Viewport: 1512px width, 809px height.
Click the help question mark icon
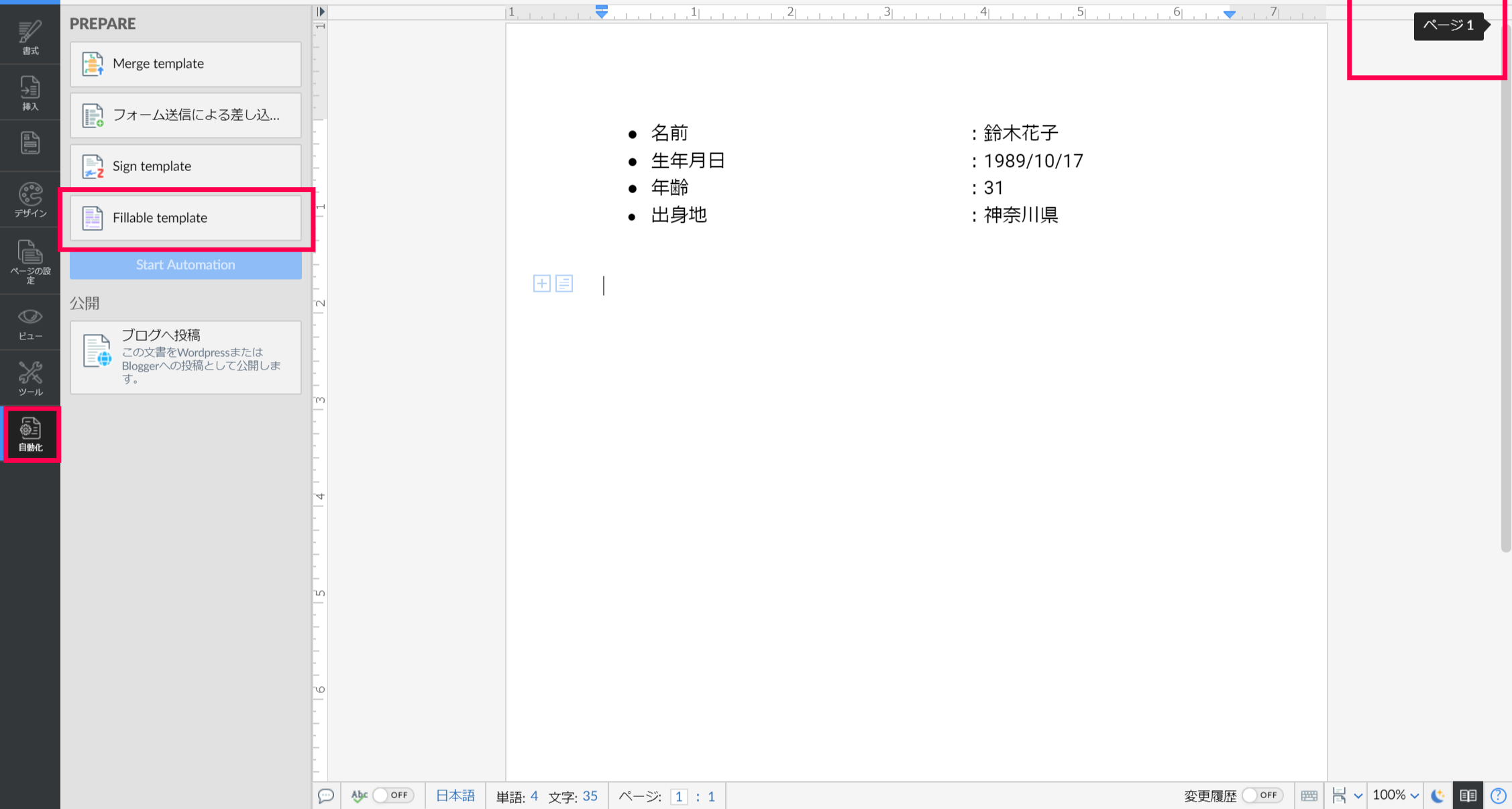tap(1498, 796)
